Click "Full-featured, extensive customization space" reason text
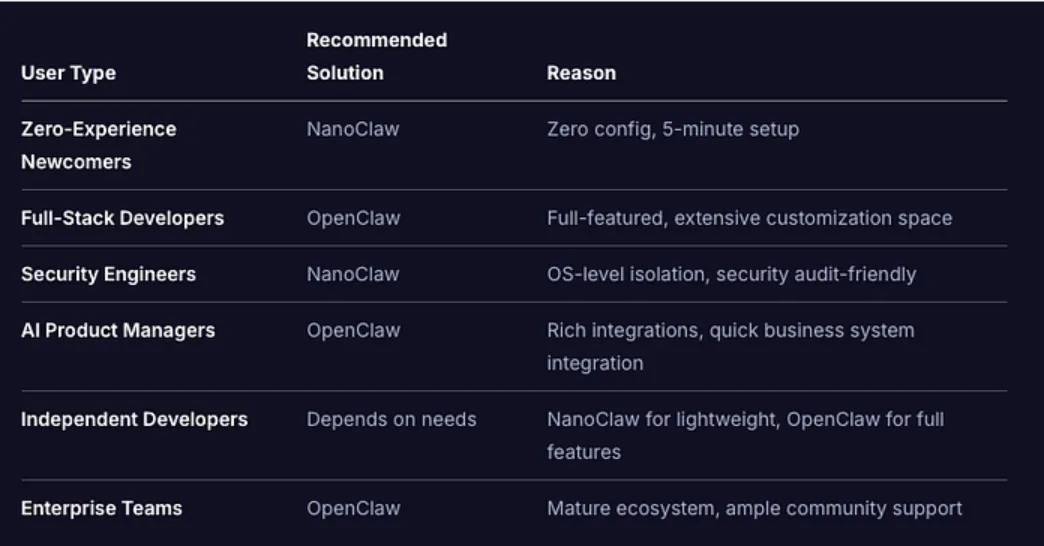The image size is (1044, 546). (749, 218)
